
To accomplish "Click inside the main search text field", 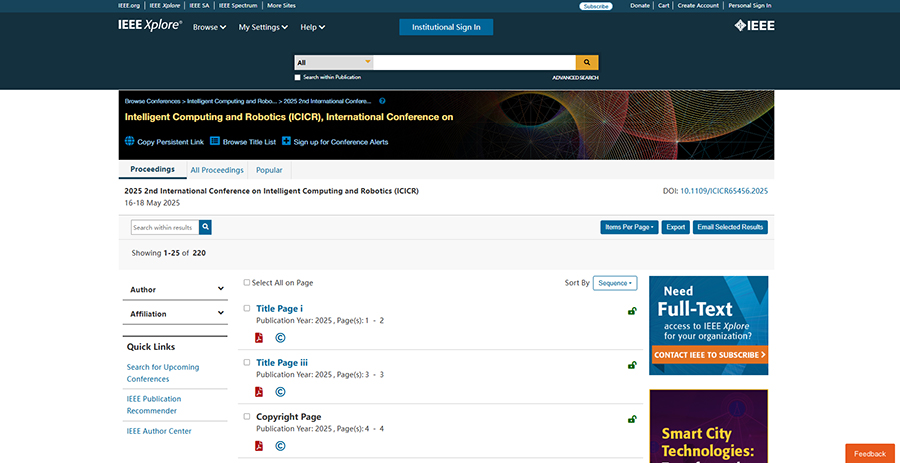I will click(473, 62).
